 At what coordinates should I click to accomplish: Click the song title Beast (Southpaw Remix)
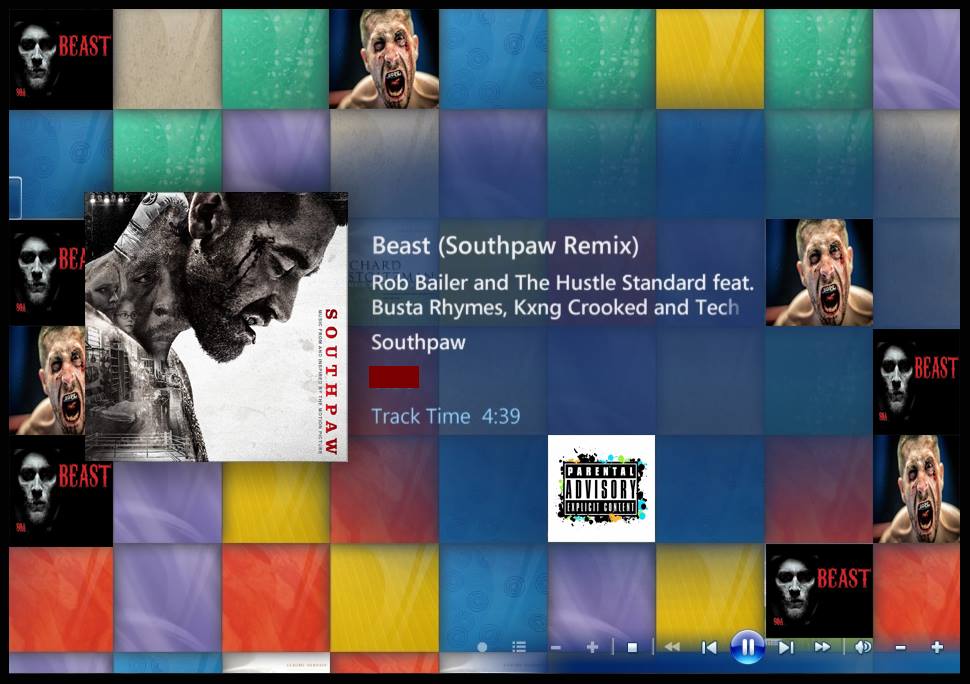pos(505,246)
